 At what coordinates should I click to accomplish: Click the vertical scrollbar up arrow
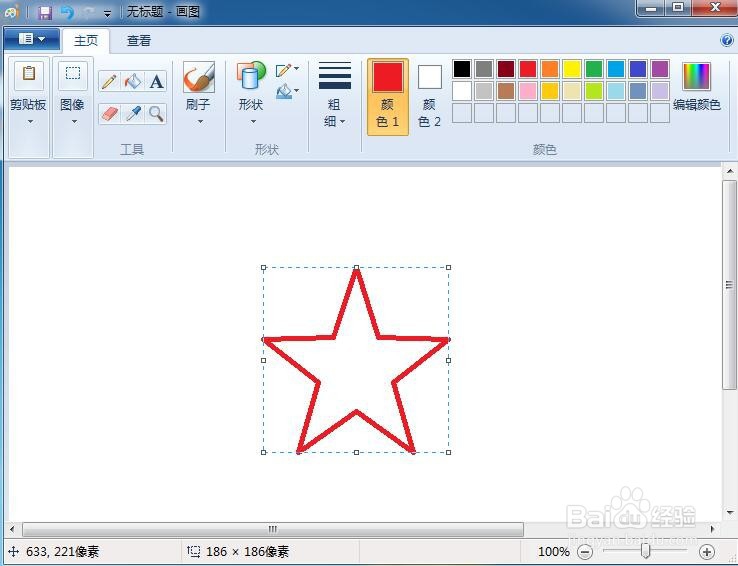tap(730, 171)
